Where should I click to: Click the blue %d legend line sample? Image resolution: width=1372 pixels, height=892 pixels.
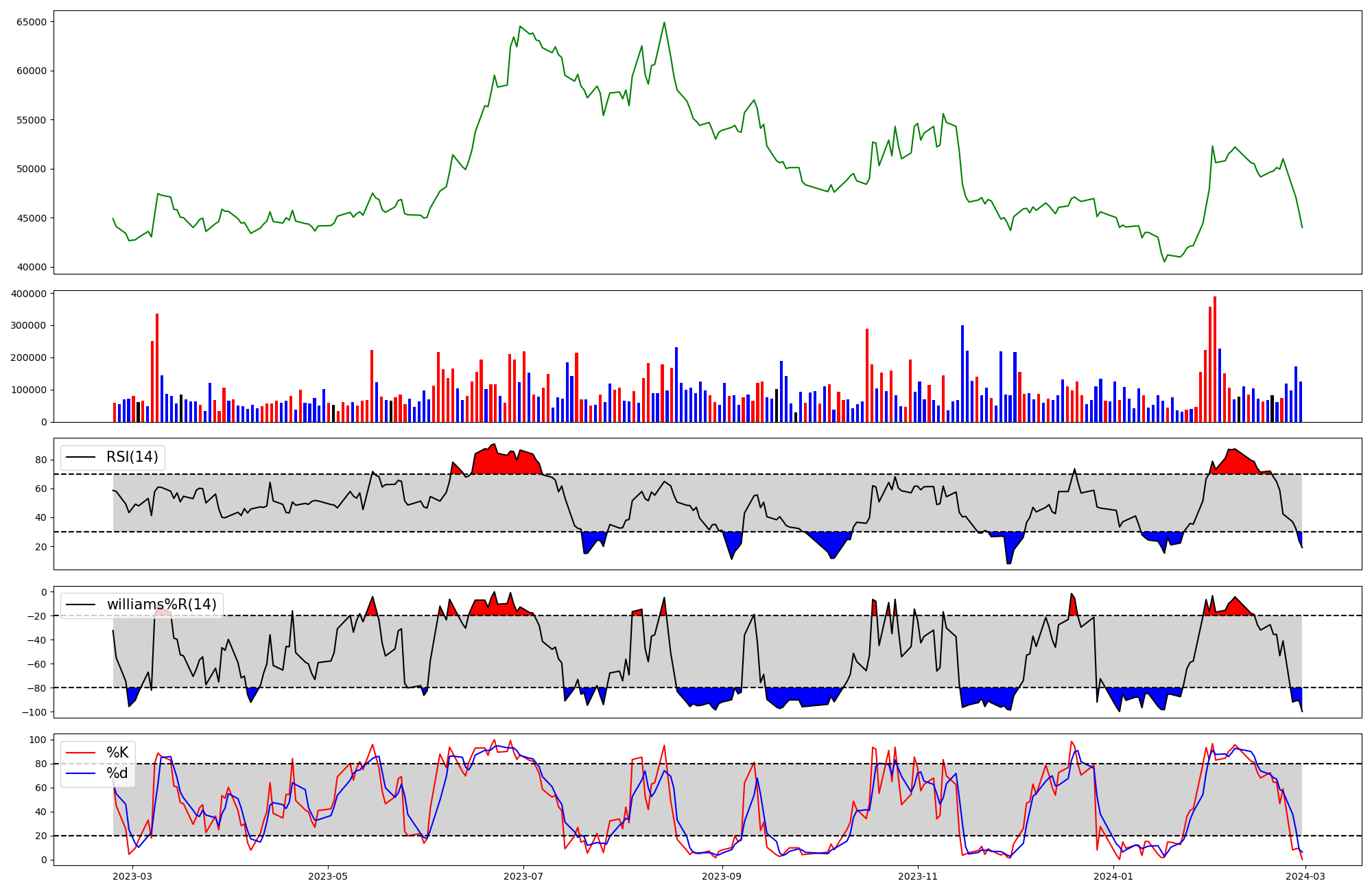click(x=80, y=773)
